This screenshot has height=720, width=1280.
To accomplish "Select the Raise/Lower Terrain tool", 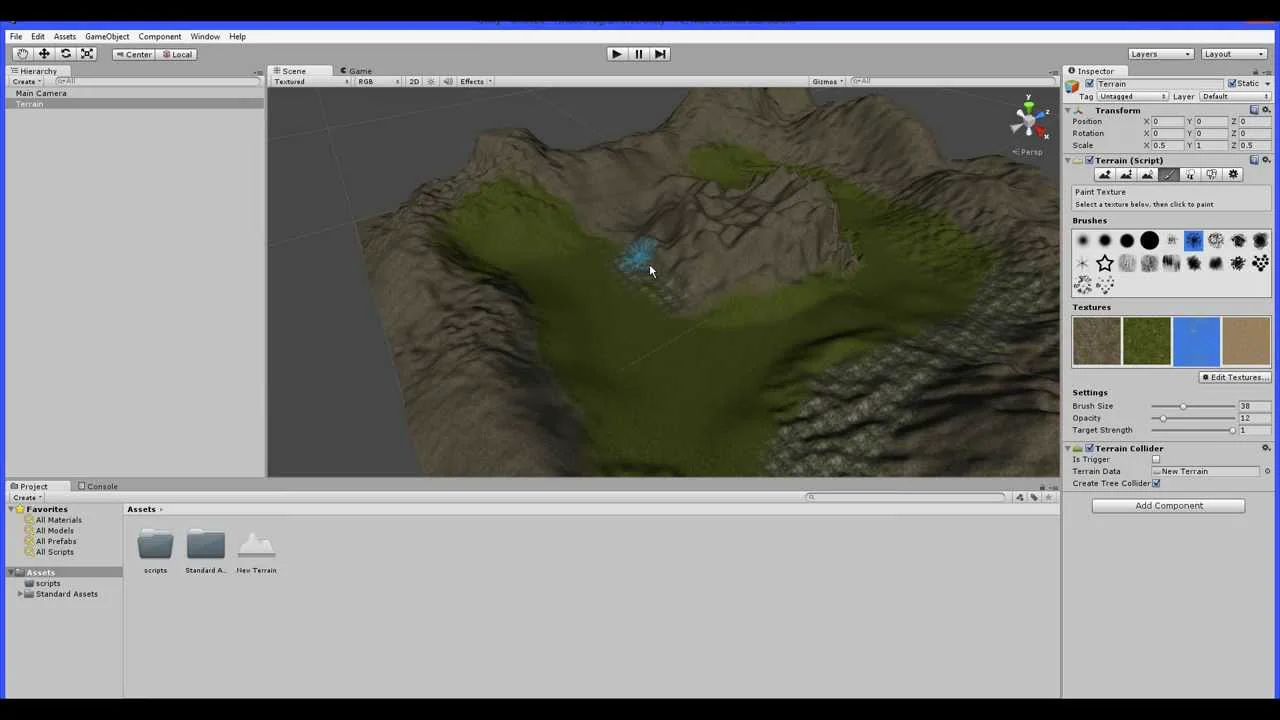I will (1104, 175).
